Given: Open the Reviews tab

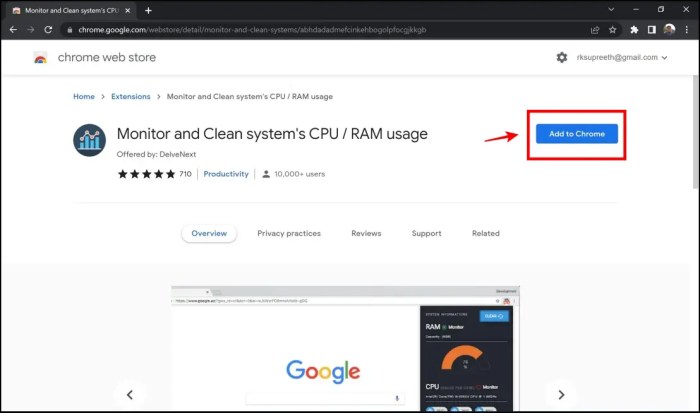Looking at the screenshot, I should coord(366,234).
